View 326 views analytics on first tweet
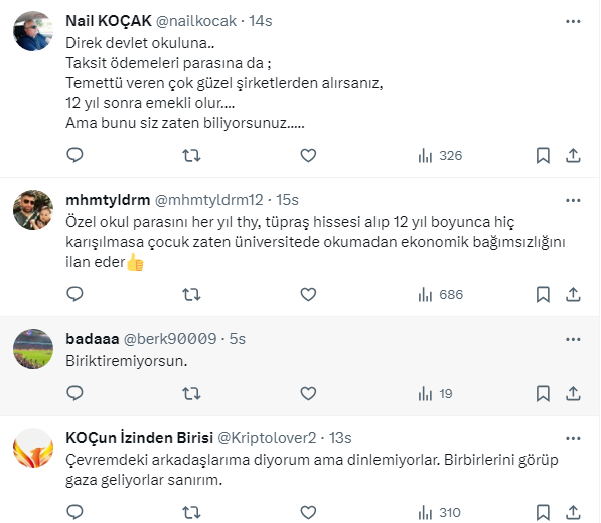The width and height of the screenshot is (601, 523). point(439,155)
